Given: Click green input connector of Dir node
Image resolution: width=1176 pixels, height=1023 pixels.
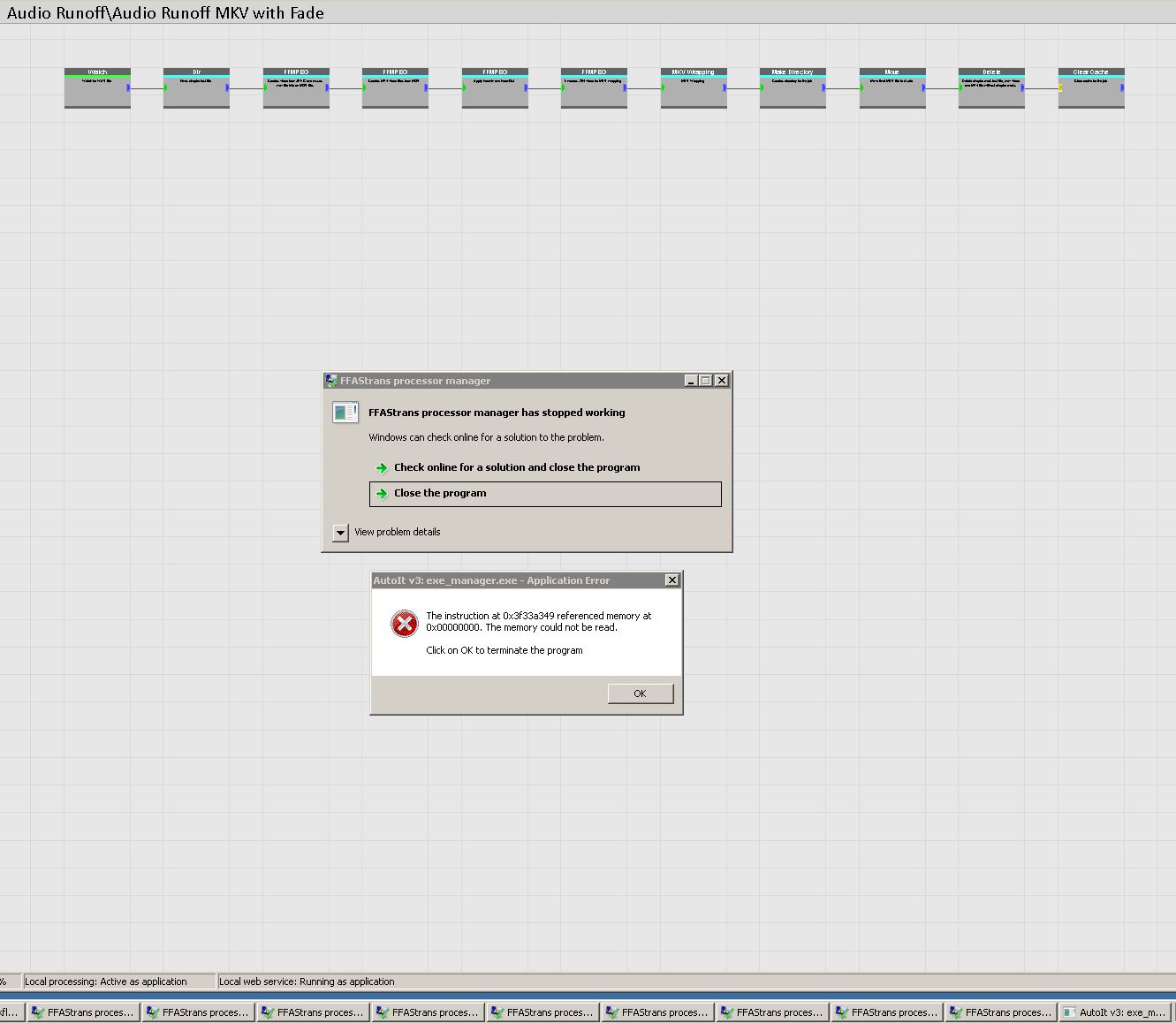Looking at the screenshot, I should coord(165,87).
